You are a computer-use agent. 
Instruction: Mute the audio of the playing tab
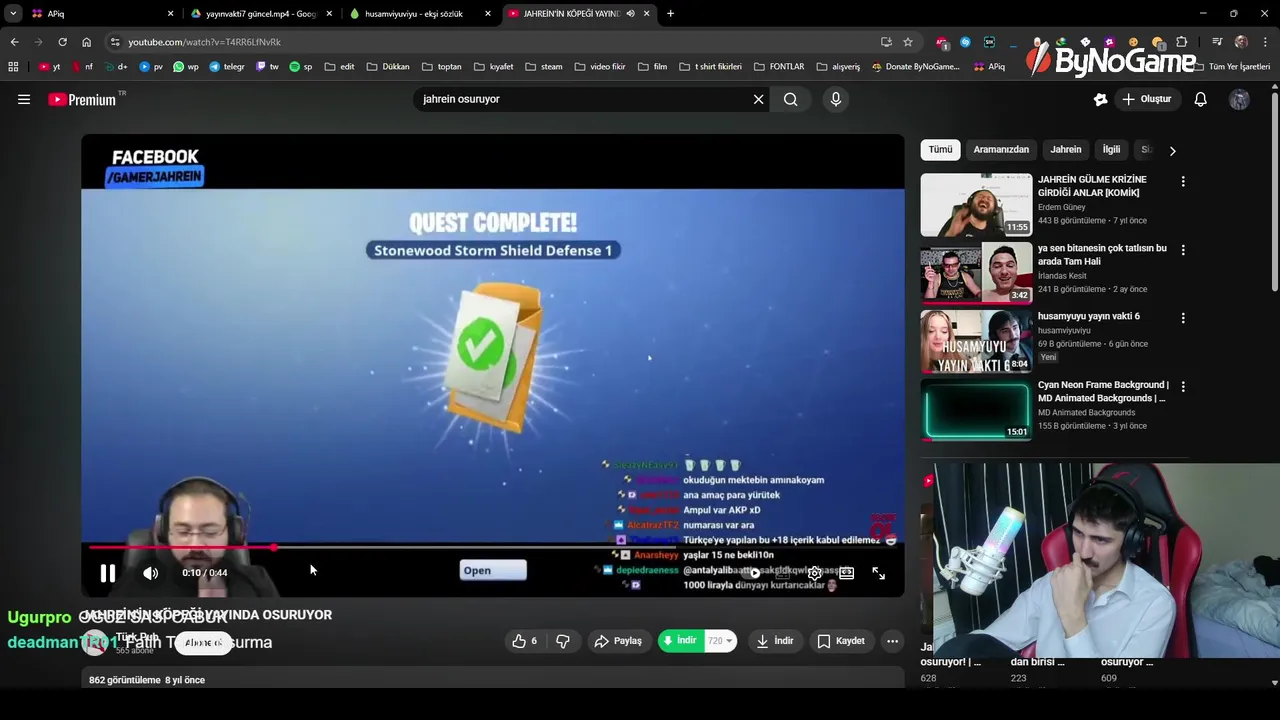click(630, 14)
